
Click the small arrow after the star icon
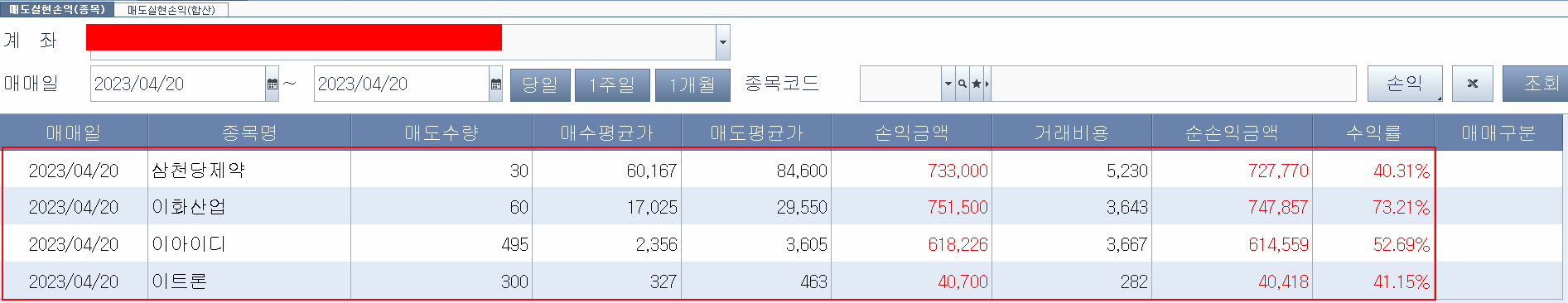[987, 84]
